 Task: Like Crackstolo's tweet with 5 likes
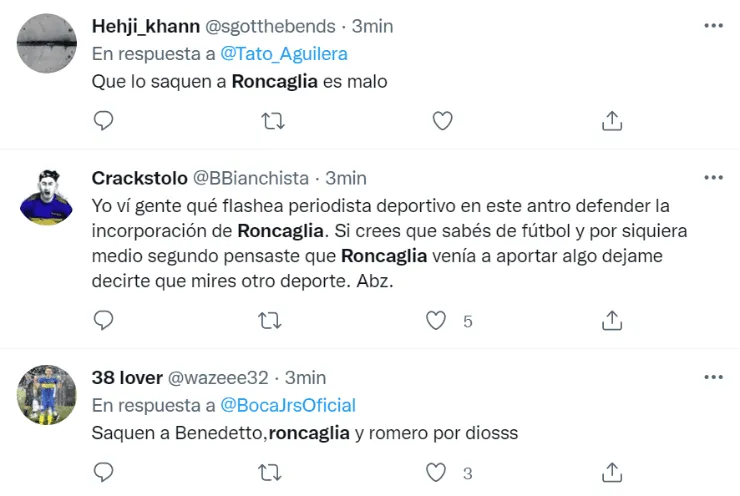tap(436, 321)
